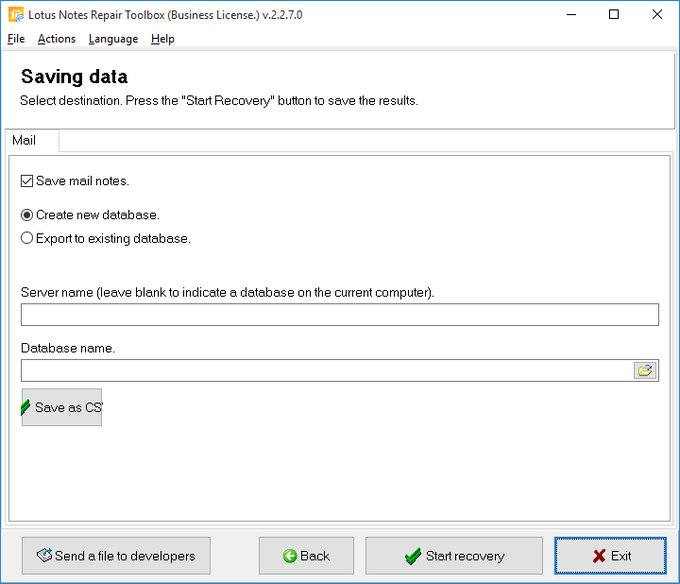Viewport: 680px width, 584px height.
Task: Maximize the Repair Toolbox window
Action: click(614, 15)
